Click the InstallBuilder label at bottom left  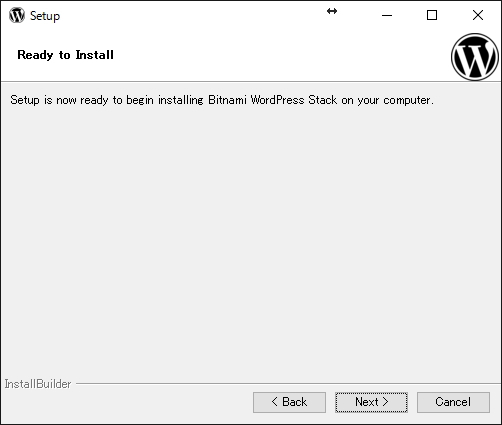(x=38, y=384)
